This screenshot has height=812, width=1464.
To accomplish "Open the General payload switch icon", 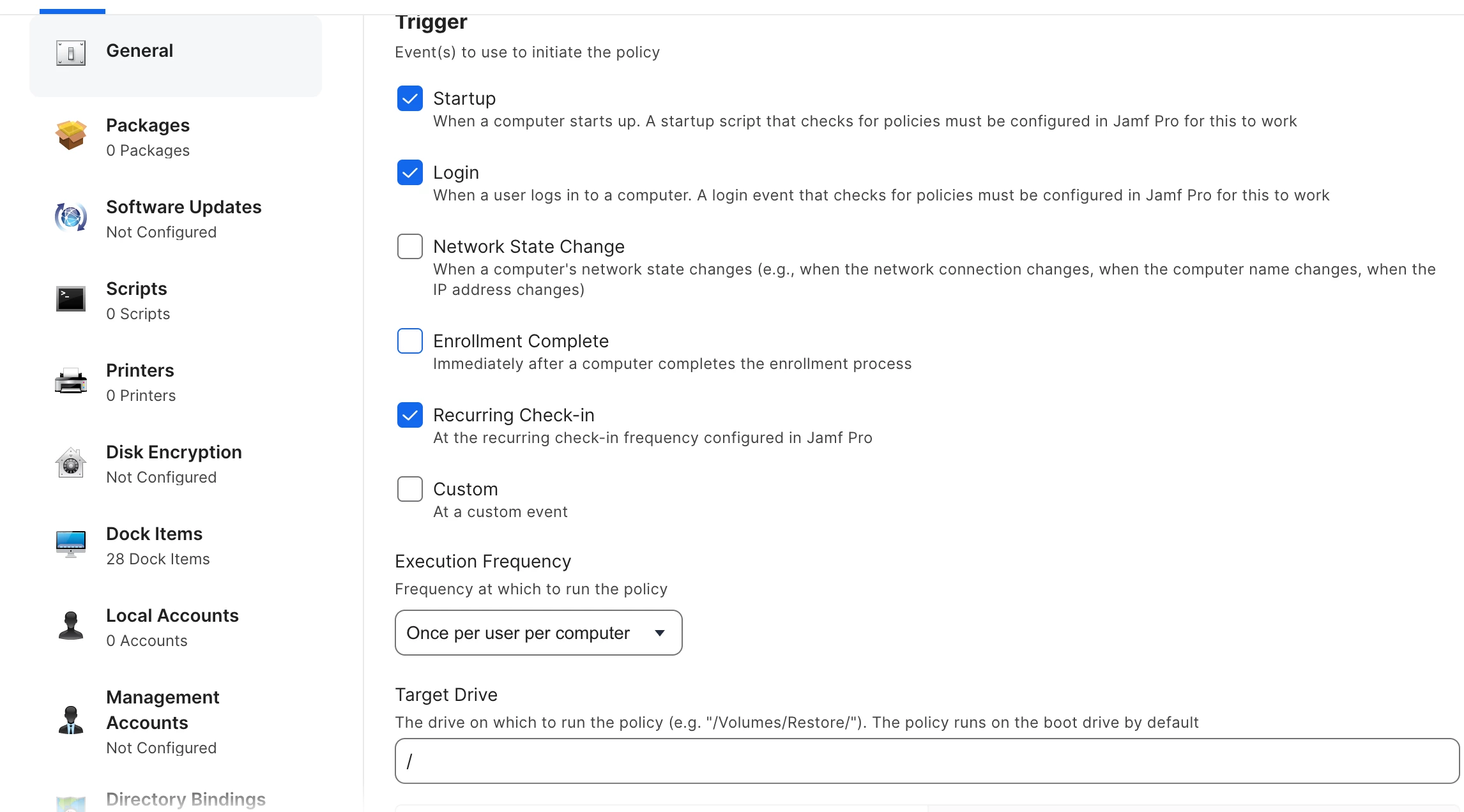I will pyautogui.click(x=70, y=53).
